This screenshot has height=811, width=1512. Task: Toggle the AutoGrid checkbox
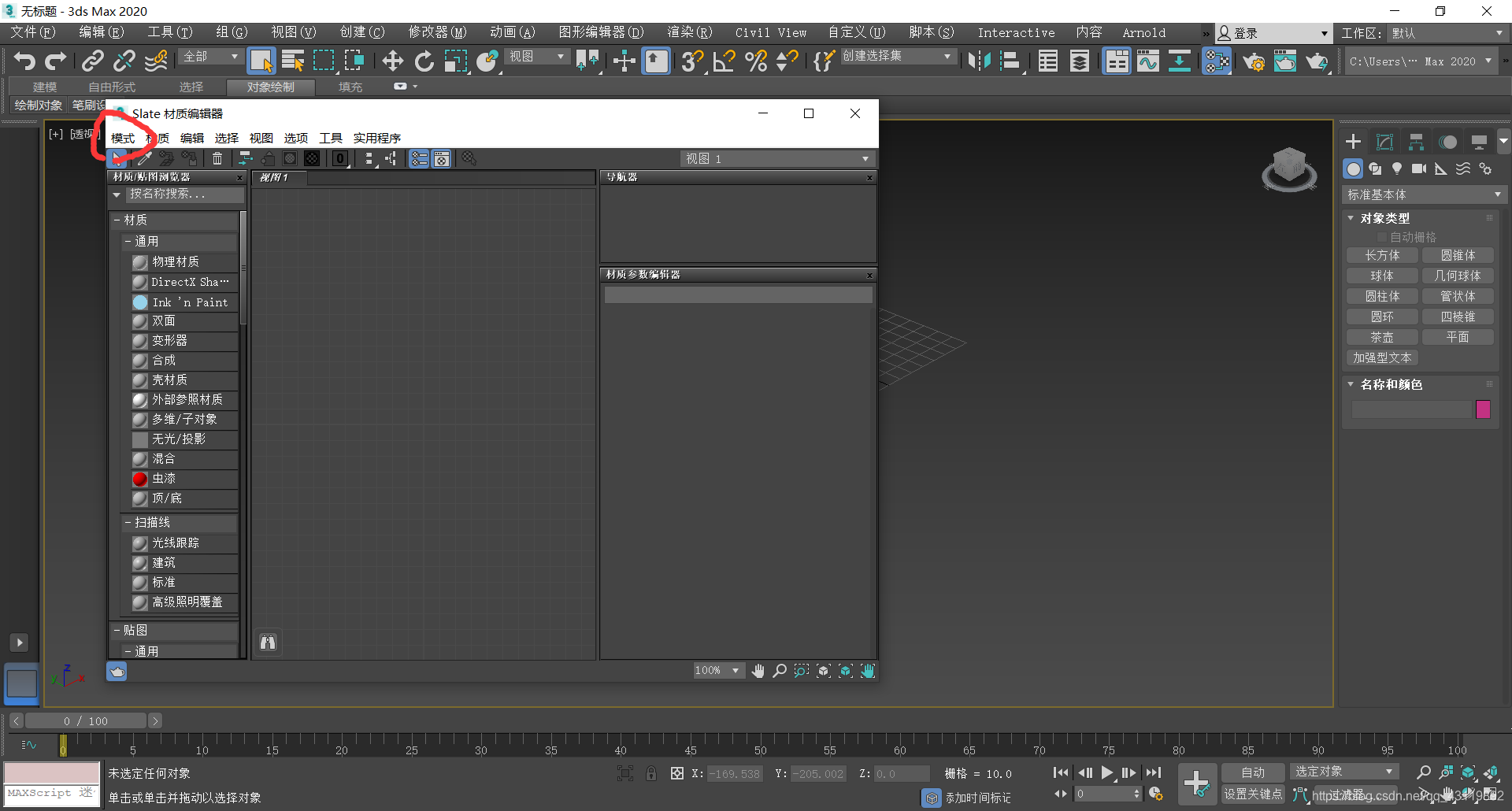(x=1381, y=237)
